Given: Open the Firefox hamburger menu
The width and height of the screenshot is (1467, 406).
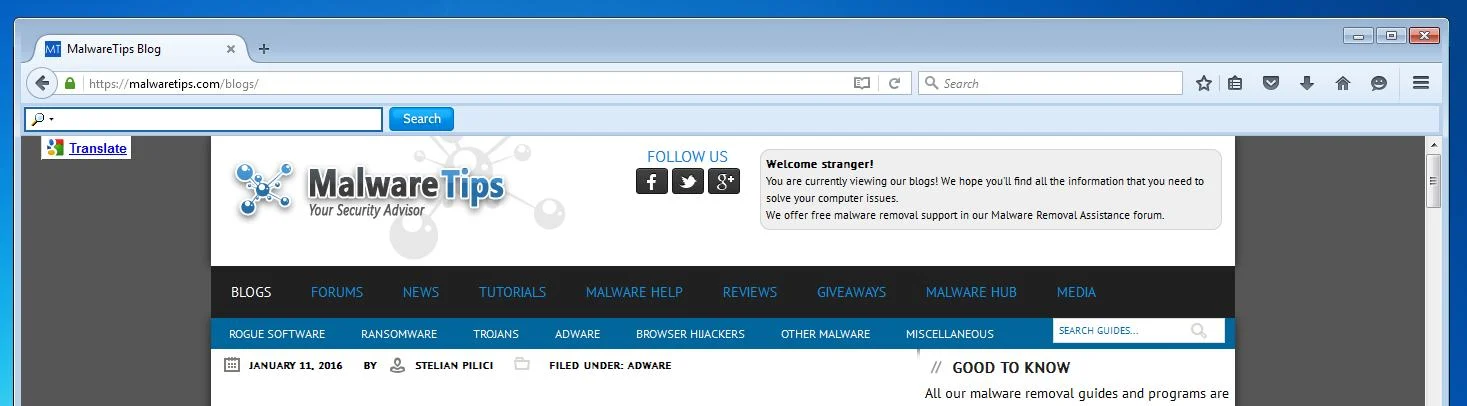Looking at the screenshot, I should (1421, 83).
